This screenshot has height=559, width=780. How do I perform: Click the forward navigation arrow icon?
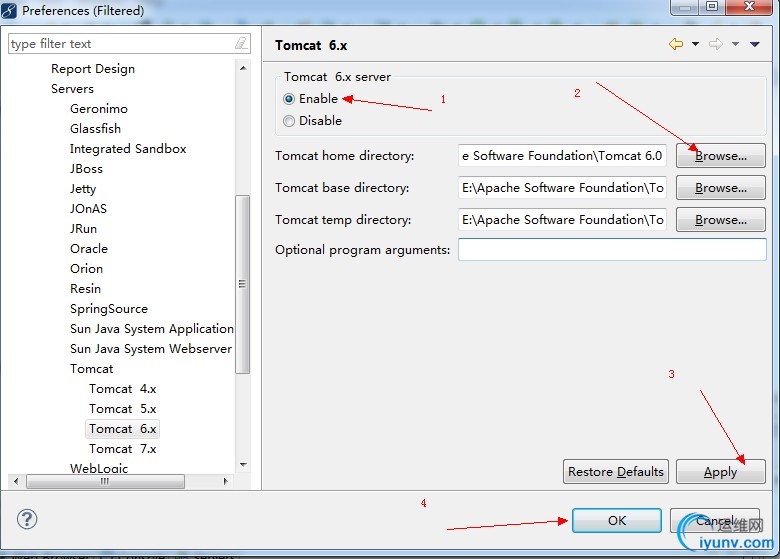coord(716,44)
